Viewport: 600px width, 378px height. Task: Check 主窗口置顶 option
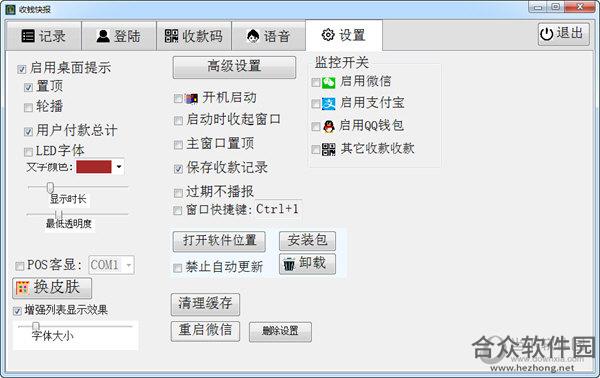tap(178, 145)
